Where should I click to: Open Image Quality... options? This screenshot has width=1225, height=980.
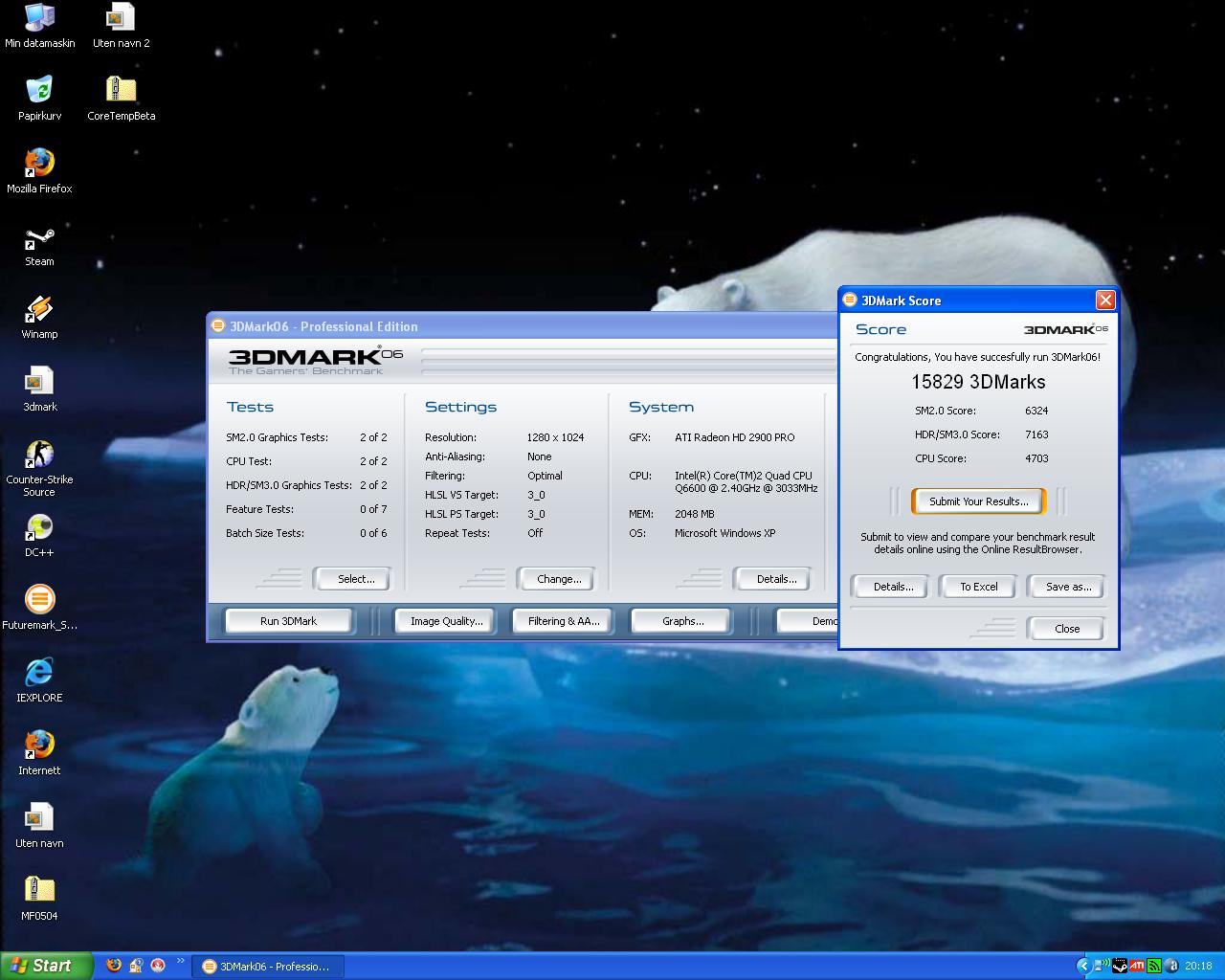point(446,621)
